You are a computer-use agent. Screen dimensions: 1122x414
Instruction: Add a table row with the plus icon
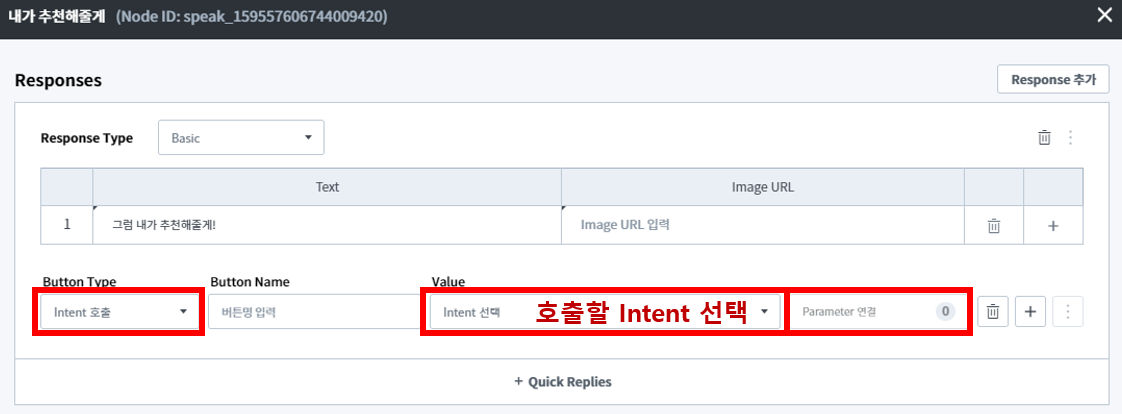pyautogui.click(x=1053, y=226)
